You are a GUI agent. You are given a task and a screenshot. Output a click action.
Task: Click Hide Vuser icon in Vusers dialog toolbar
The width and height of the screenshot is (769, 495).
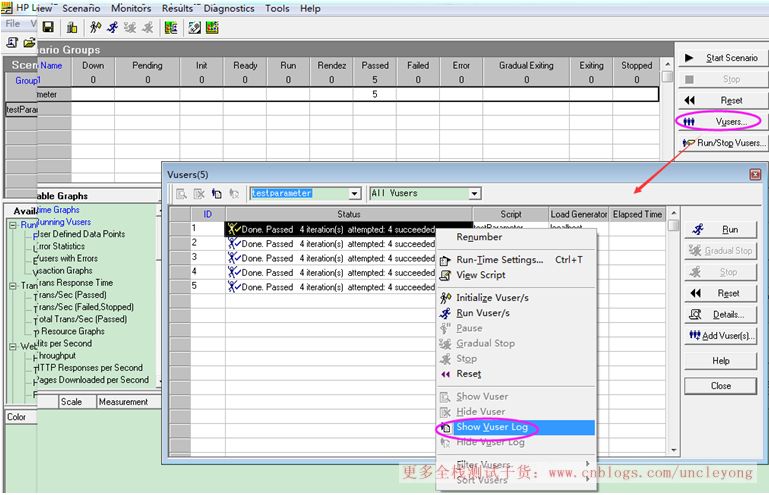[199, 194]
